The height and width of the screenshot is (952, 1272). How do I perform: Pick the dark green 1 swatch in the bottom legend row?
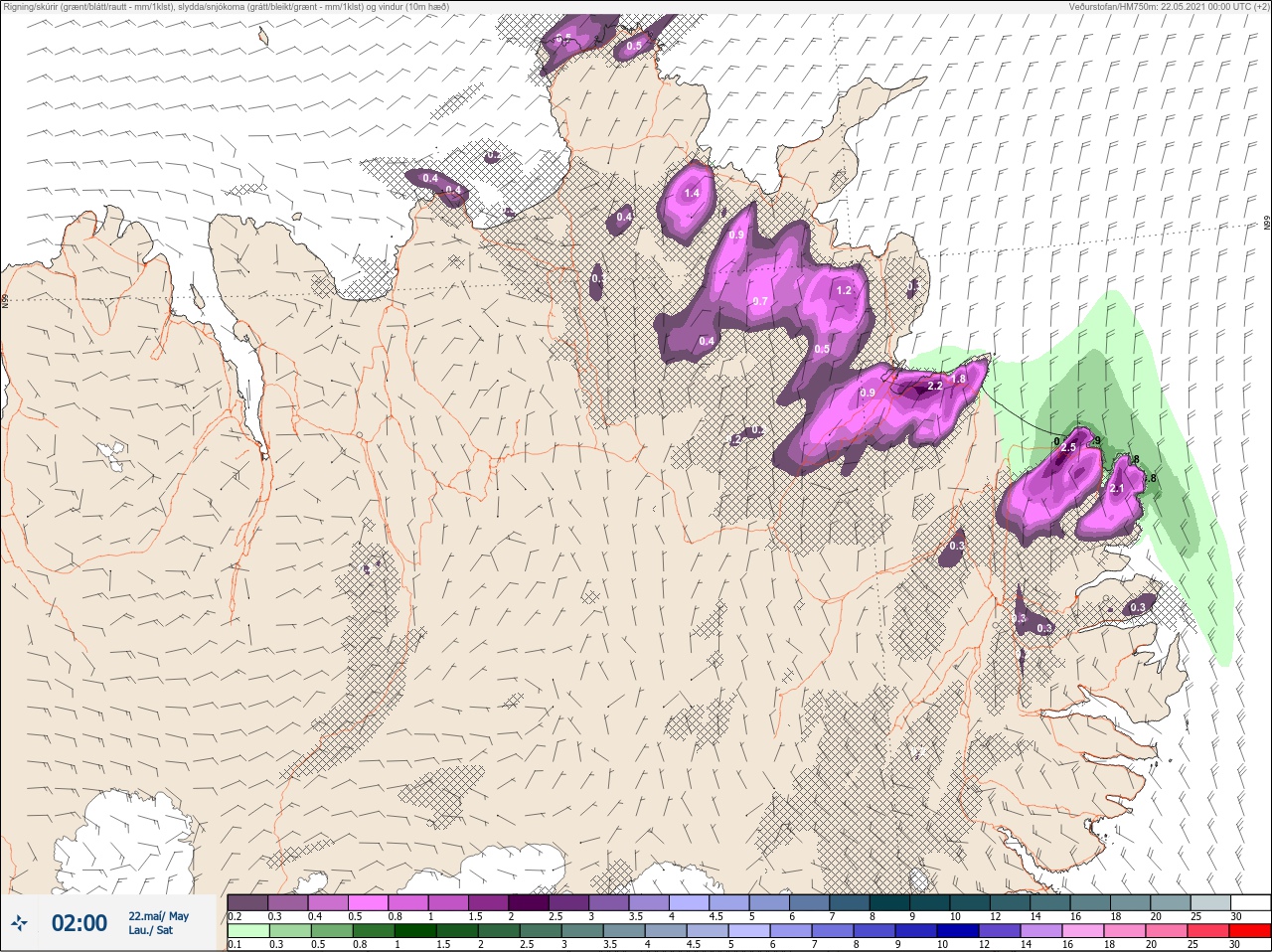tap(415, 931)
